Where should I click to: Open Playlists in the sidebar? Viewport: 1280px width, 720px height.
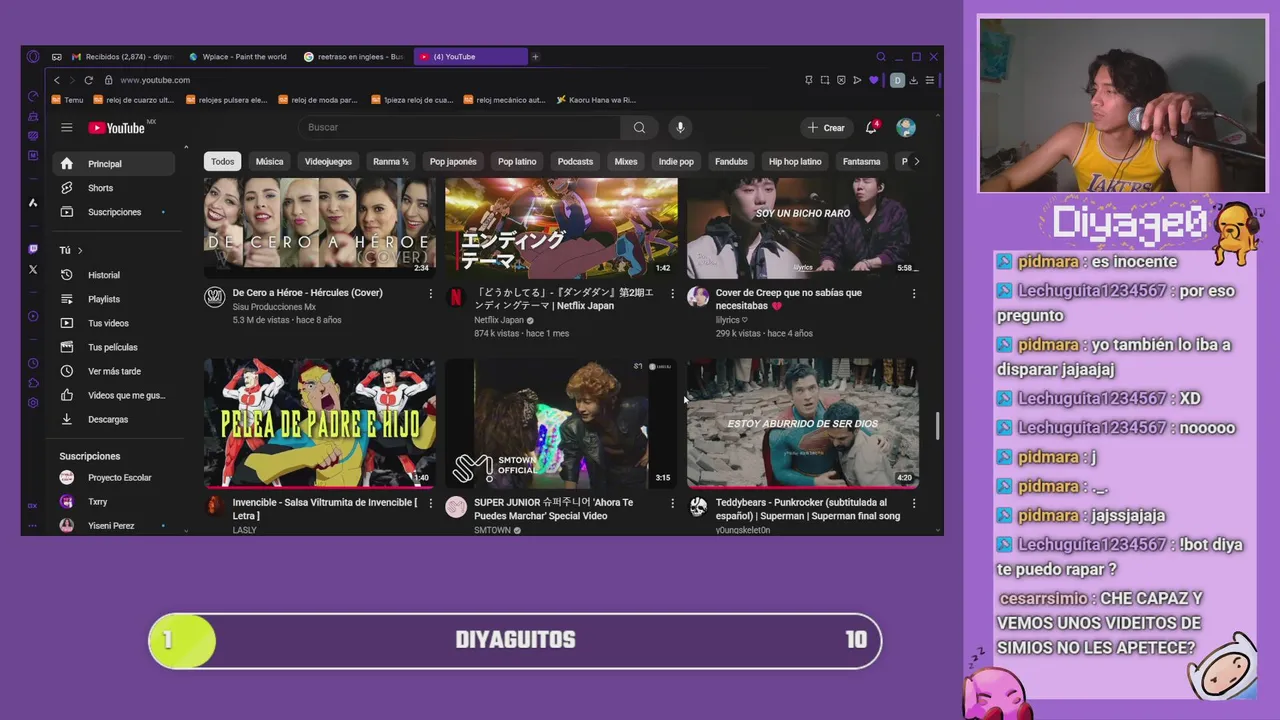tap(114, 299)
